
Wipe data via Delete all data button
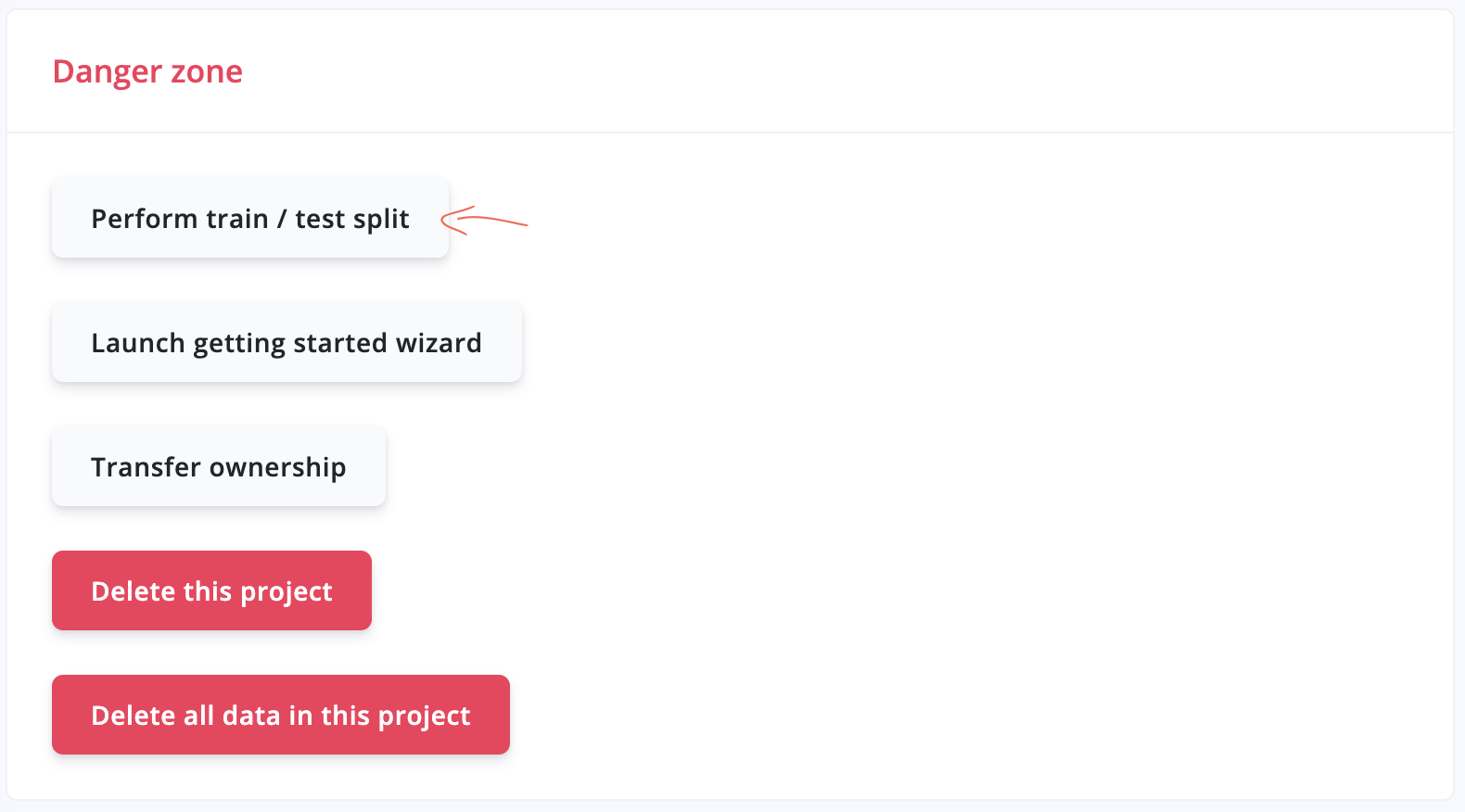pyautogui.click(x=281, y=715)
